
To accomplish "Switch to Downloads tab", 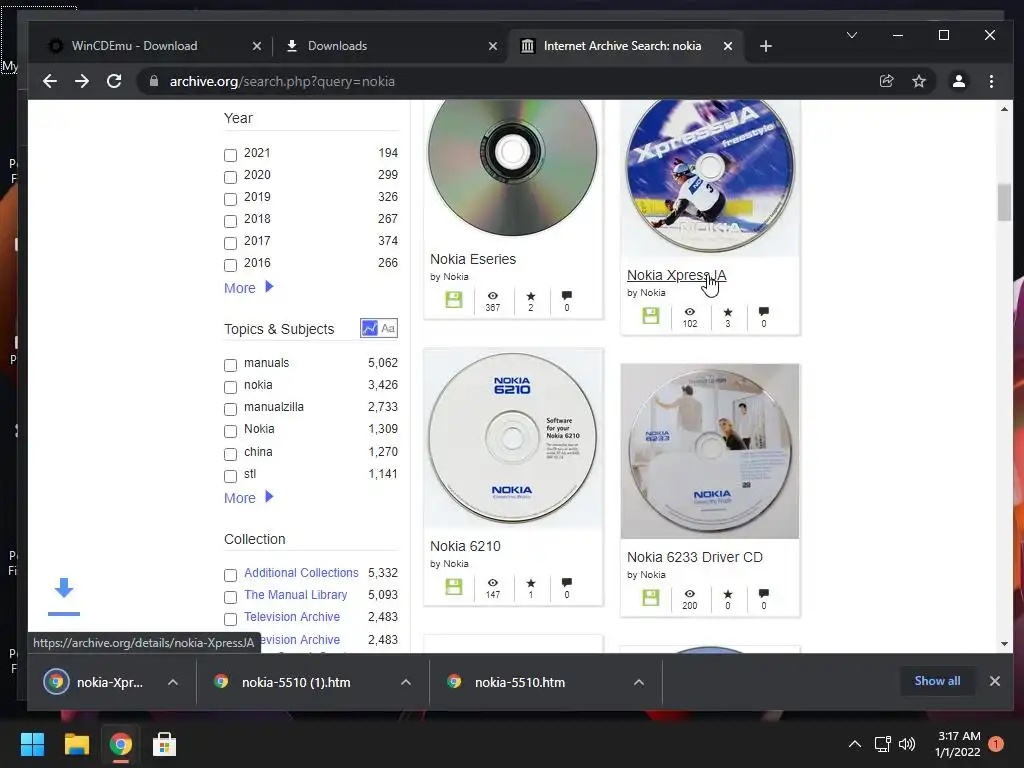I will pyautogui.click(x=337, y=46).
